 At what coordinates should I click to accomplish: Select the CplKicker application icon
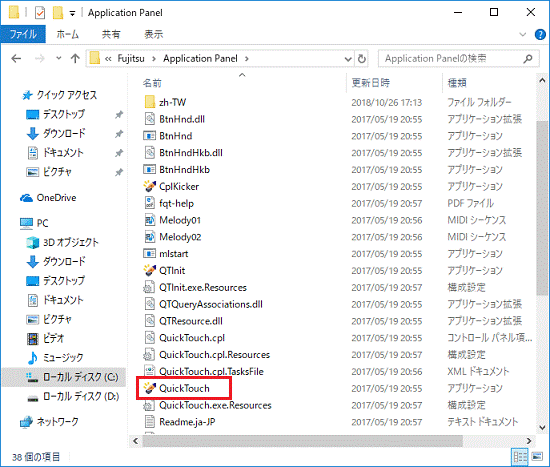click(150, 186)
